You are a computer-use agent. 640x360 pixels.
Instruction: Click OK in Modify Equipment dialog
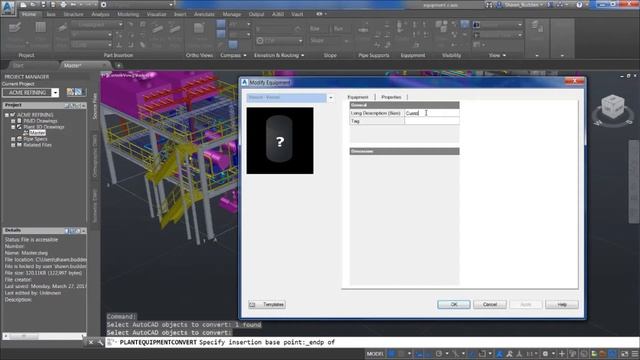[453, 304]
